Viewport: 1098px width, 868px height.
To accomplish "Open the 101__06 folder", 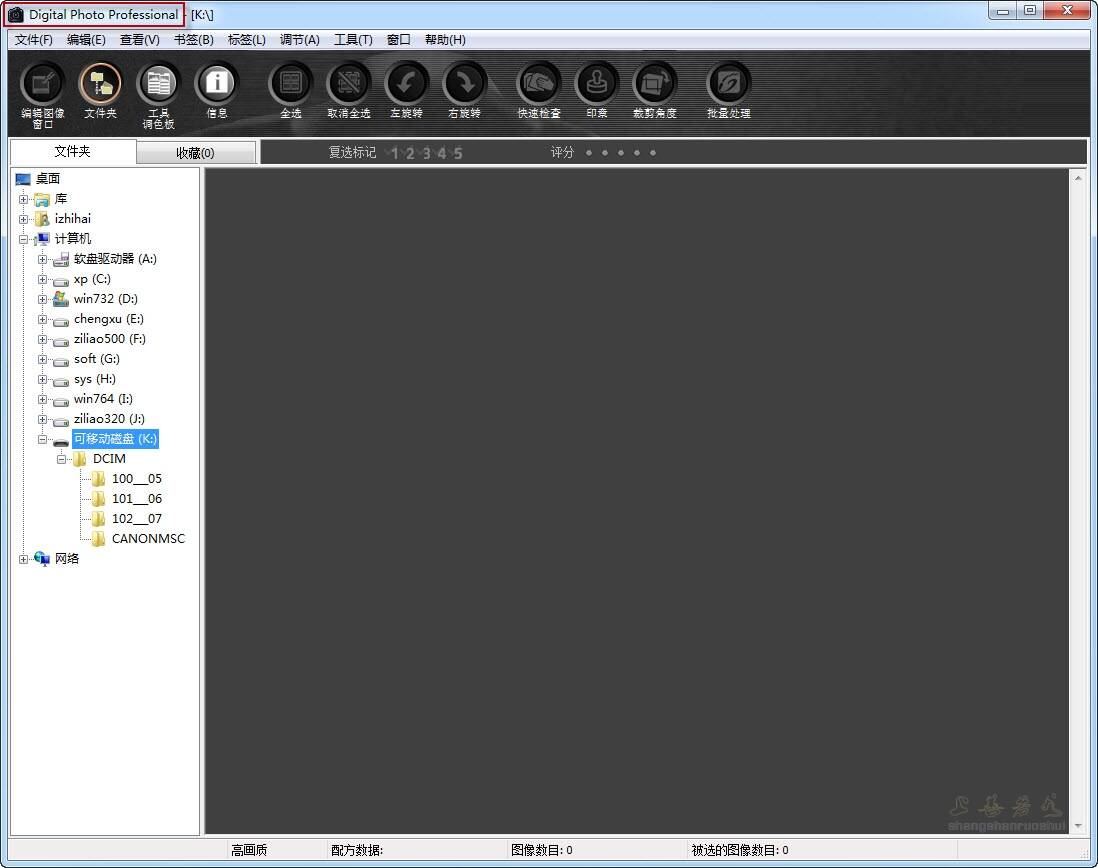I will point(137,498).
